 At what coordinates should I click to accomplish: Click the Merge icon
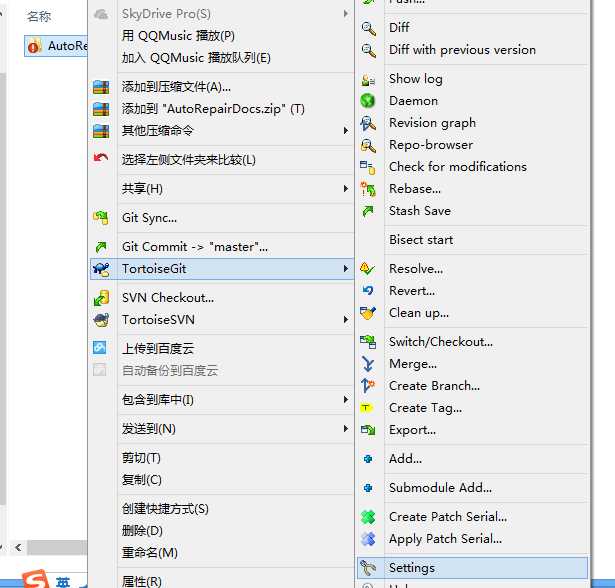pos(368,364)
